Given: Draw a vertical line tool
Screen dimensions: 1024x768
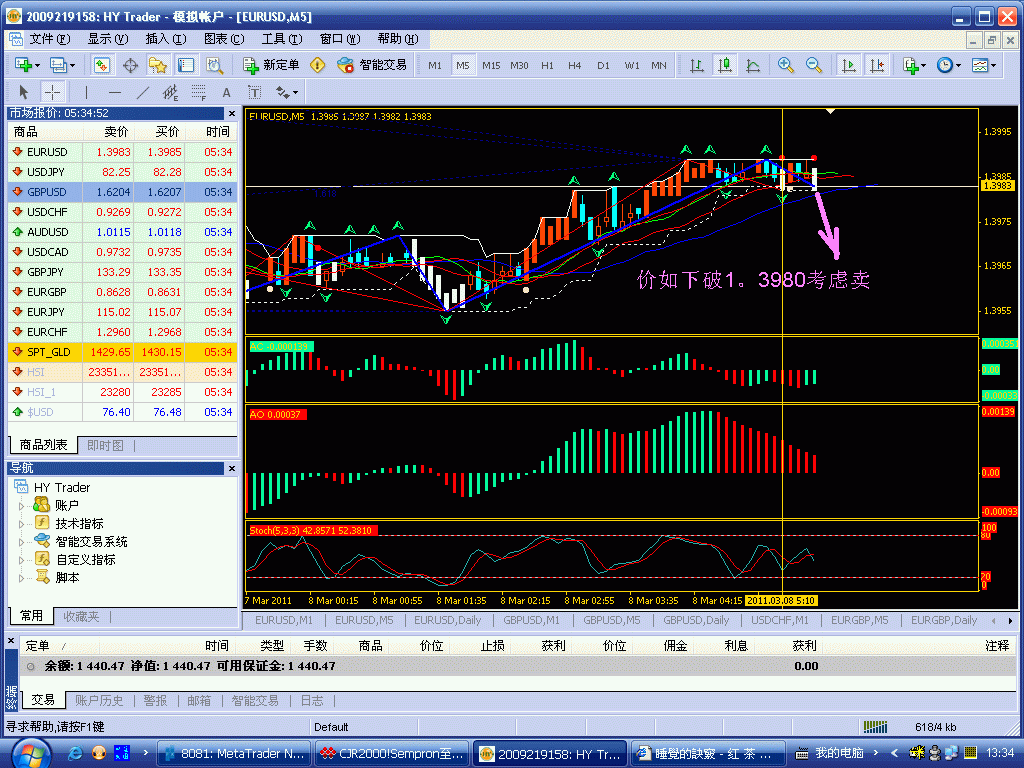Looking at the screenshot, I should [x=87, y=92].
